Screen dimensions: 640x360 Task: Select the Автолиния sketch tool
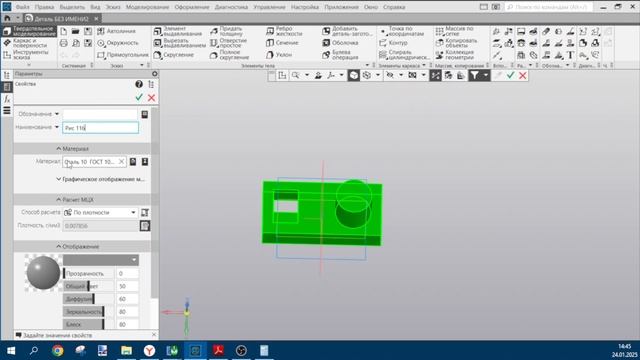point(116,31)
